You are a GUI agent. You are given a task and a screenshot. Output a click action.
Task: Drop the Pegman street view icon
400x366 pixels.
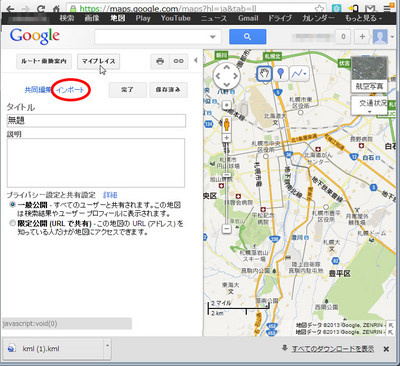[227, 124]
